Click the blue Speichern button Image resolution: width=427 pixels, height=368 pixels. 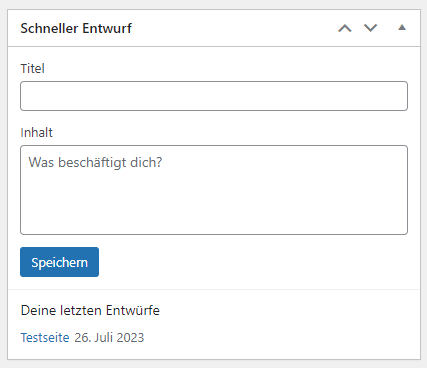(59, 262)
